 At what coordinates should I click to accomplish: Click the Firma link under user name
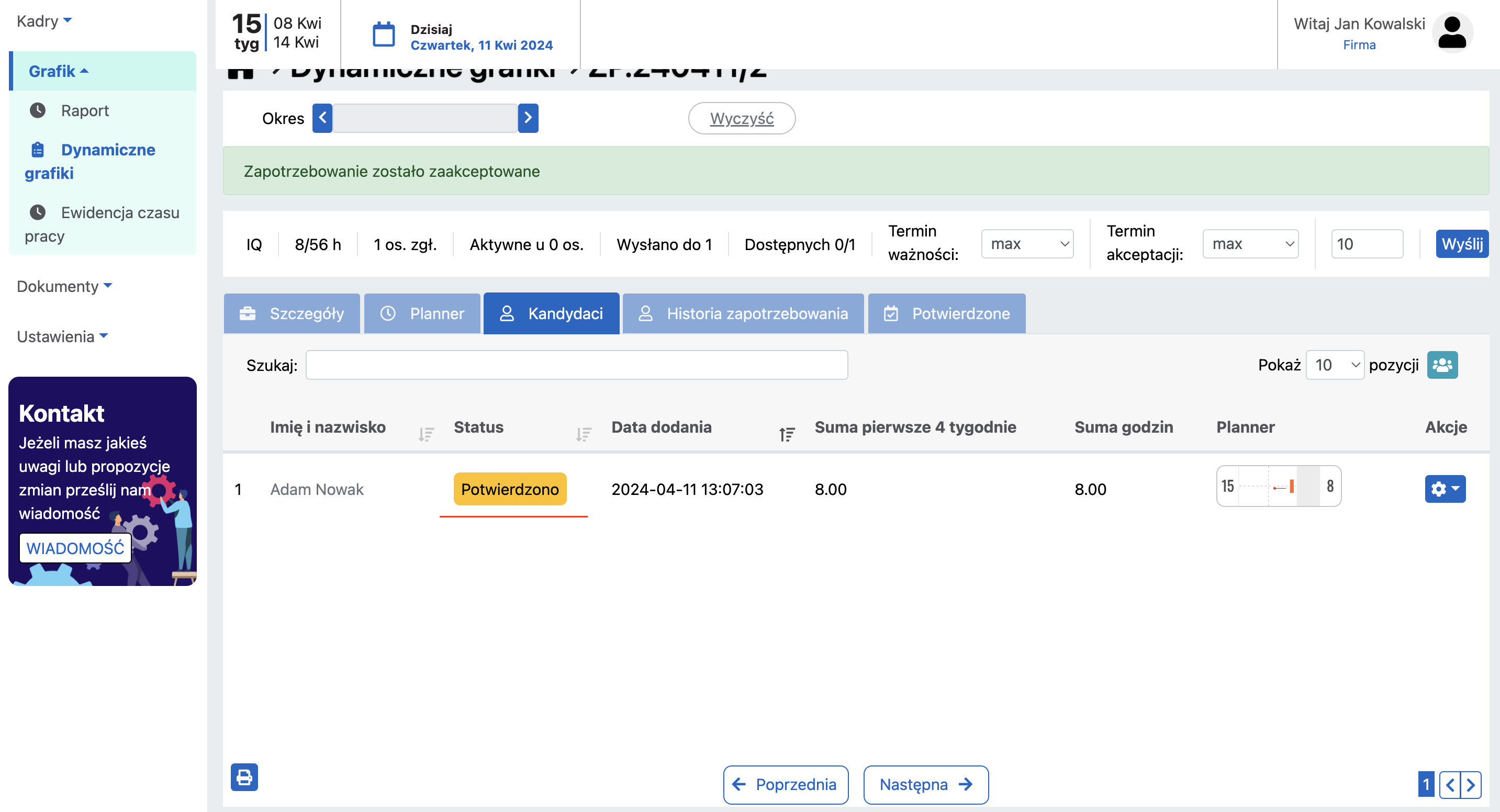(x=1359, y=45)
